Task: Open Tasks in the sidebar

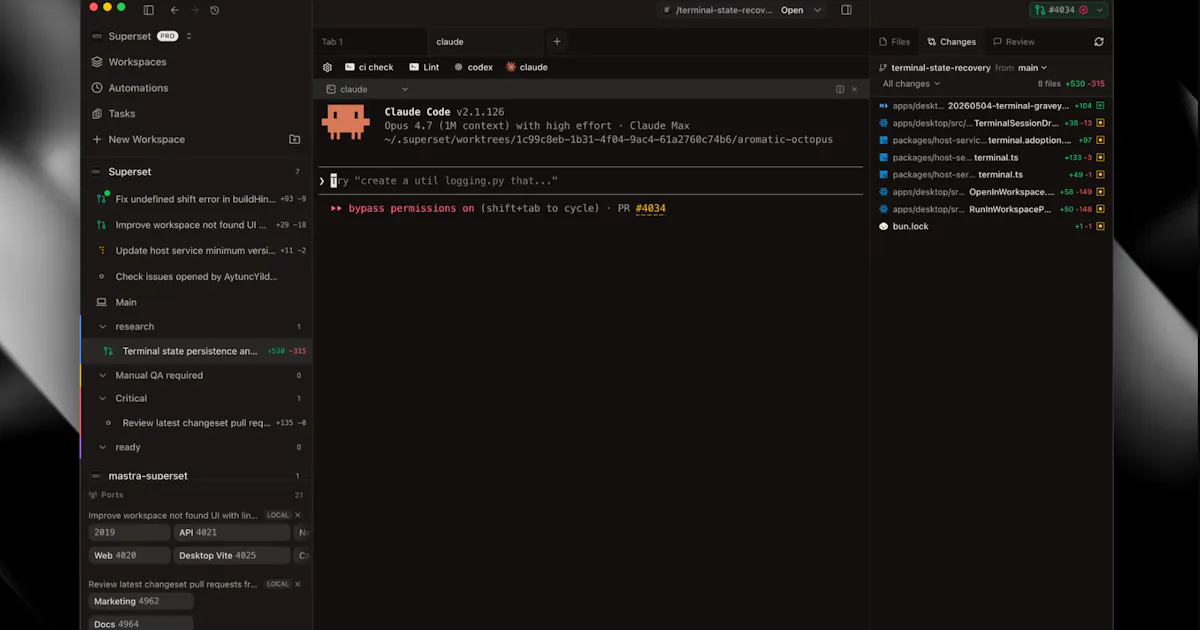Action: pyautogui.click(x=121, y=114)
